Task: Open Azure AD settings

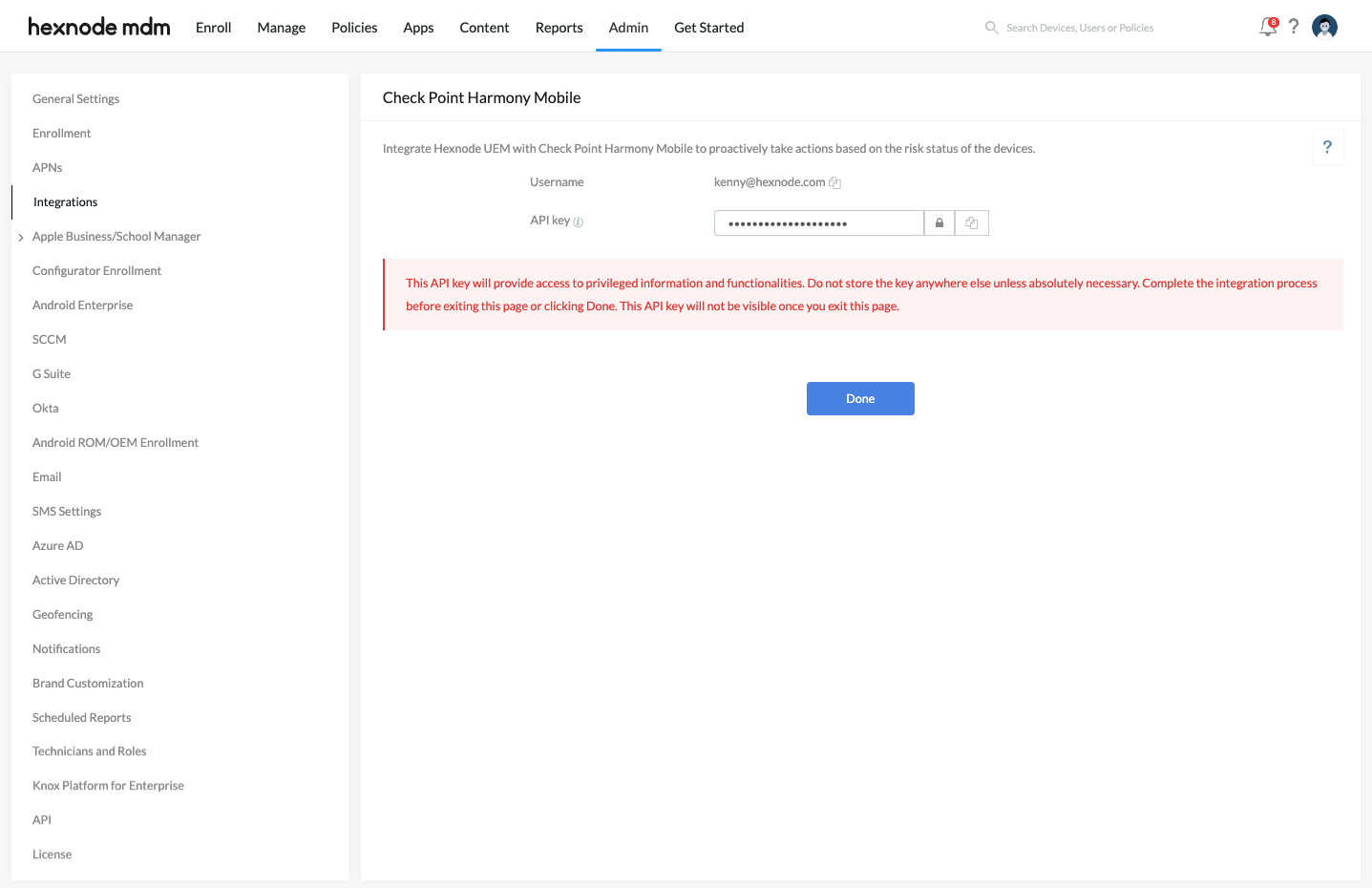Action: tap(58, 546)
